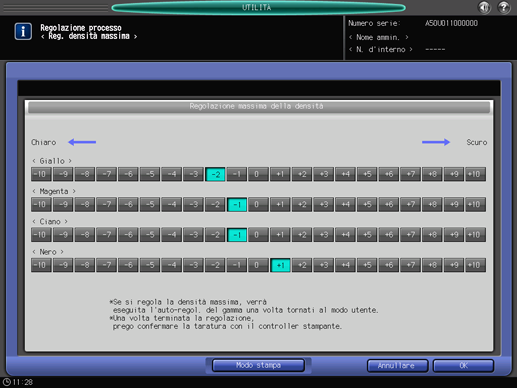
Task: Select the highlighted +1 for Nero
Action: 280,265
